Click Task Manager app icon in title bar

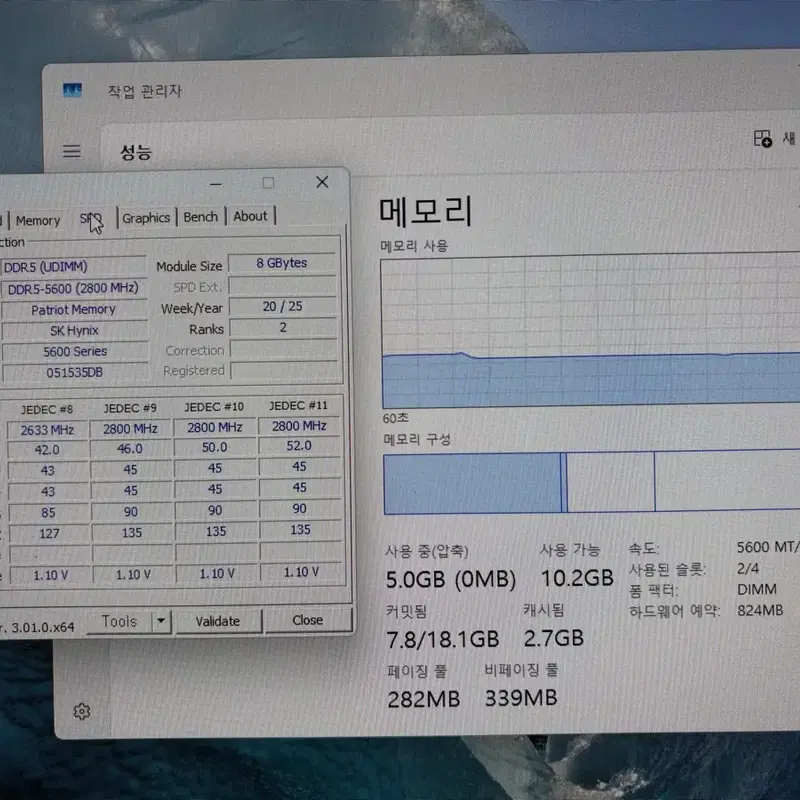coord(72,90)
